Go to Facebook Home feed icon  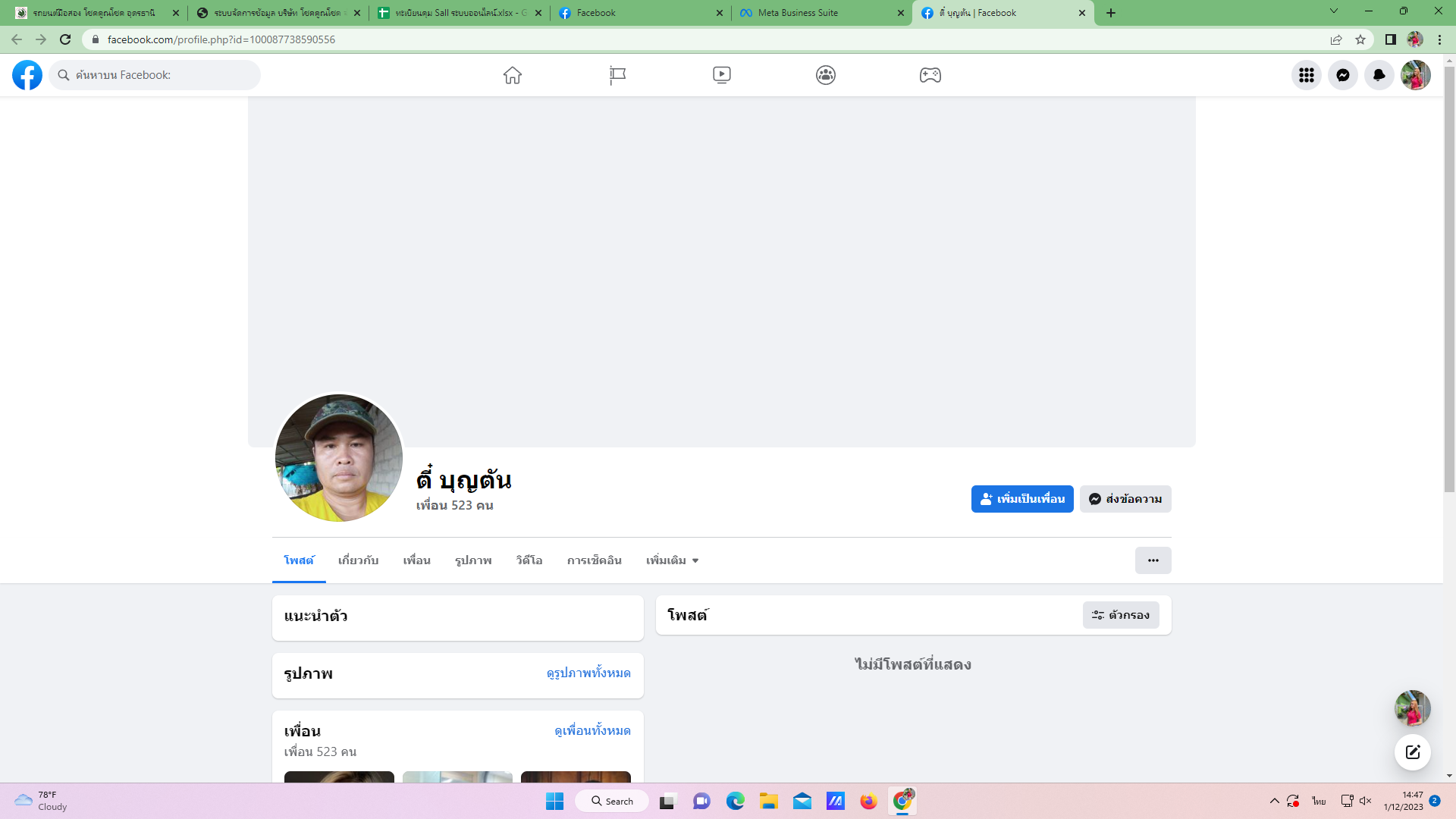pyautogui.click(x=513, y=75)
